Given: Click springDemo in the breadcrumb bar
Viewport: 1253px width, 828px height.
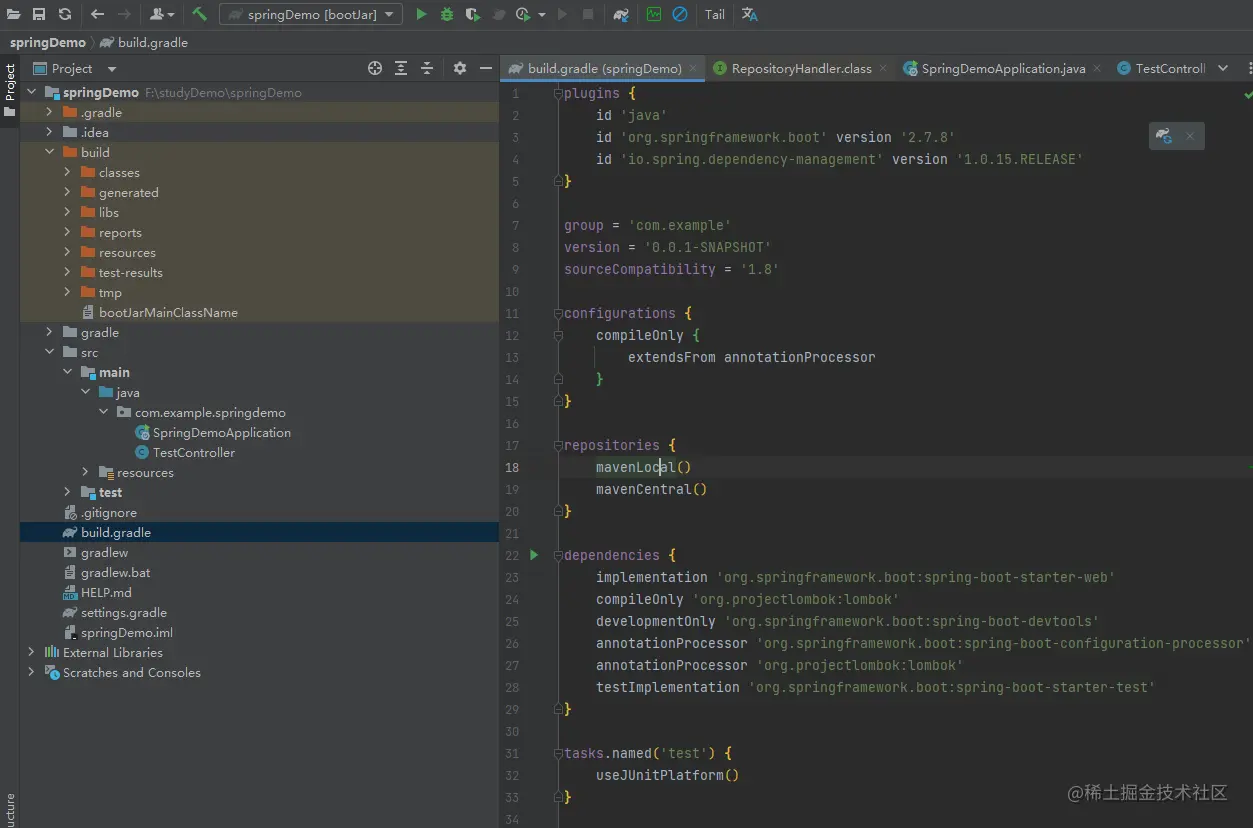Looking at the screenshot, I should 48,42.
